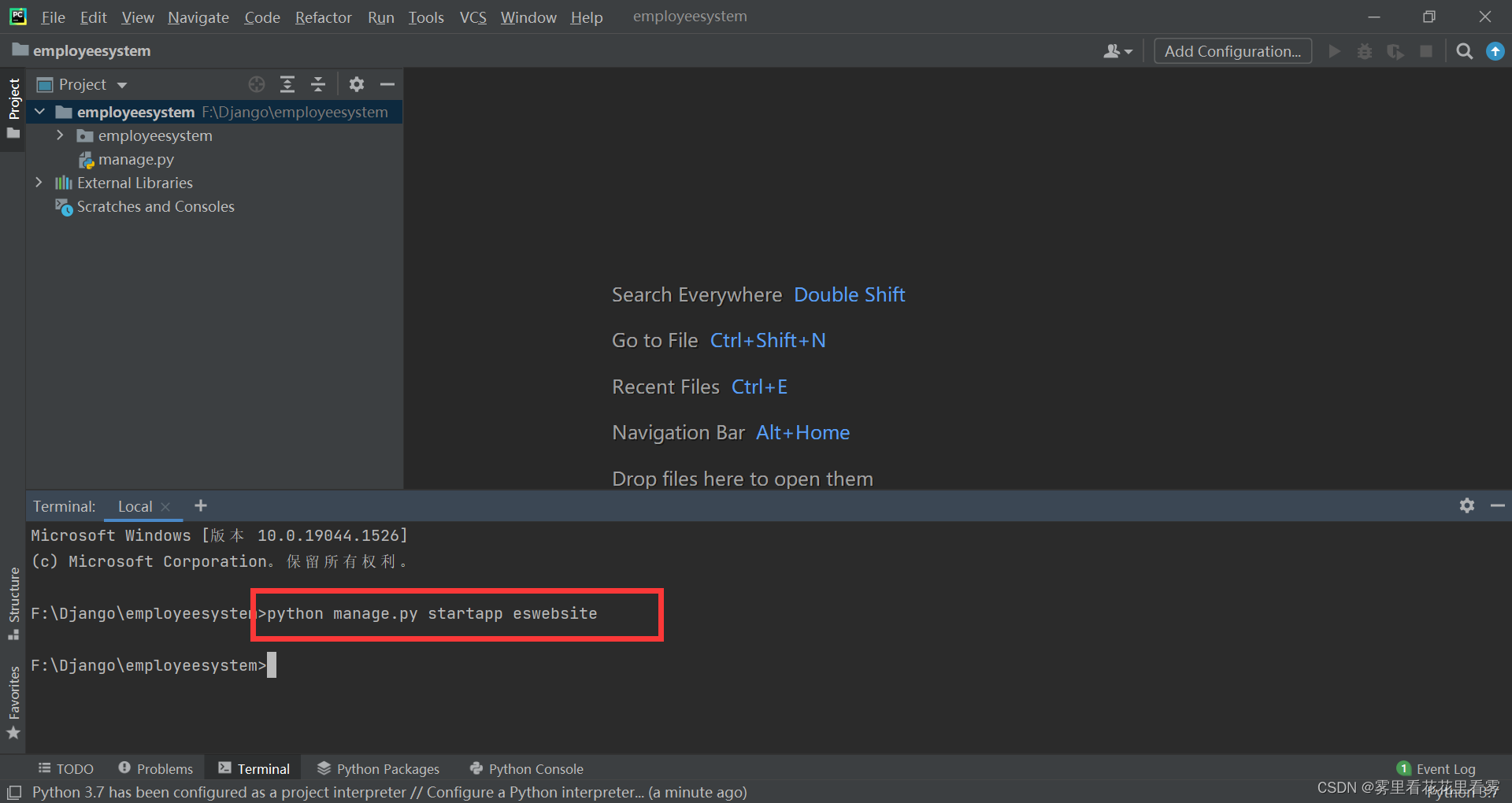1512x803 pixels.
Task: Select Scratches and Consoles item
Action: coord(145,206)
